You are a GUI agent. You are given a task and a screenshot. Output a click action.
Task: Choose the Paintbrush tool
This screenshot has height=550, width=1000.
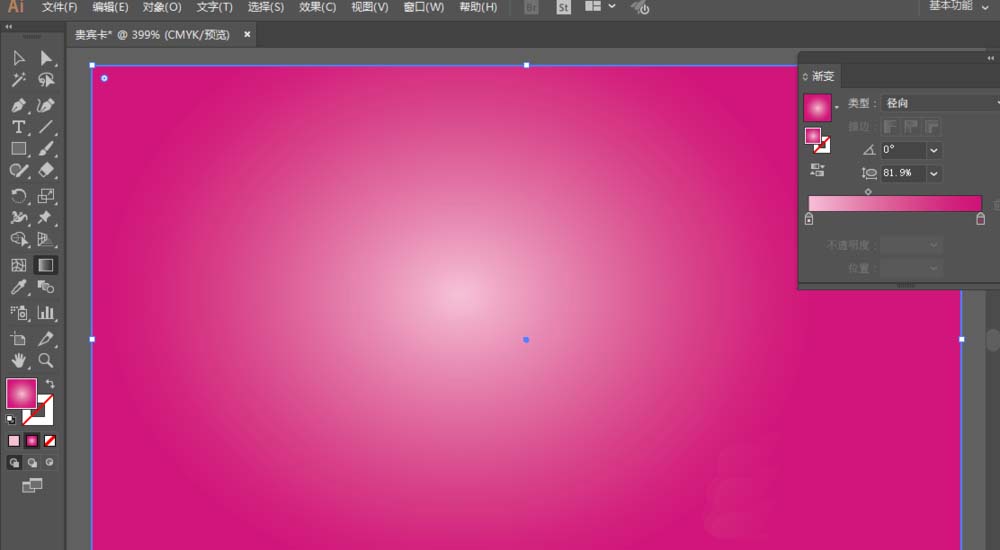tap(46, 149)
